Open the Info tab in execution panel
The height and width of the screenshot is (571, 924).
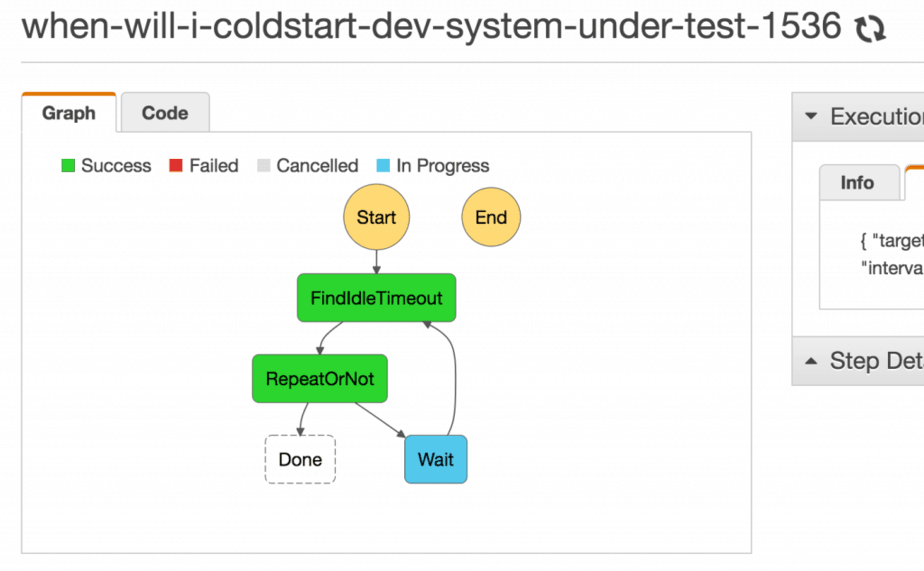coord(857,183)
